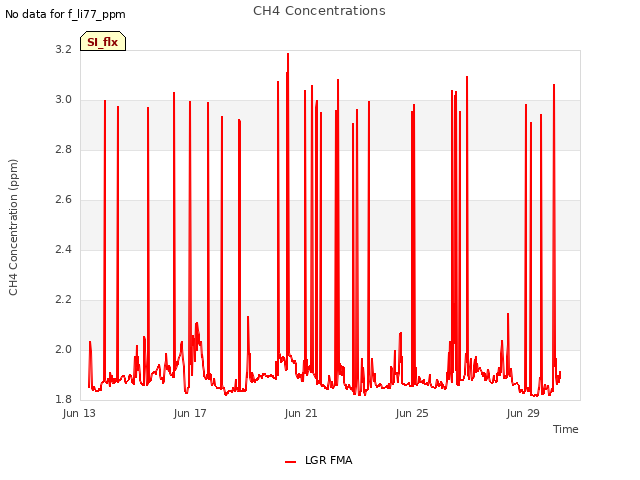Click the red LGR FMA legend line swatch
Screen dimensions: 640x480
pyautogui.click(x=290, y=462)
